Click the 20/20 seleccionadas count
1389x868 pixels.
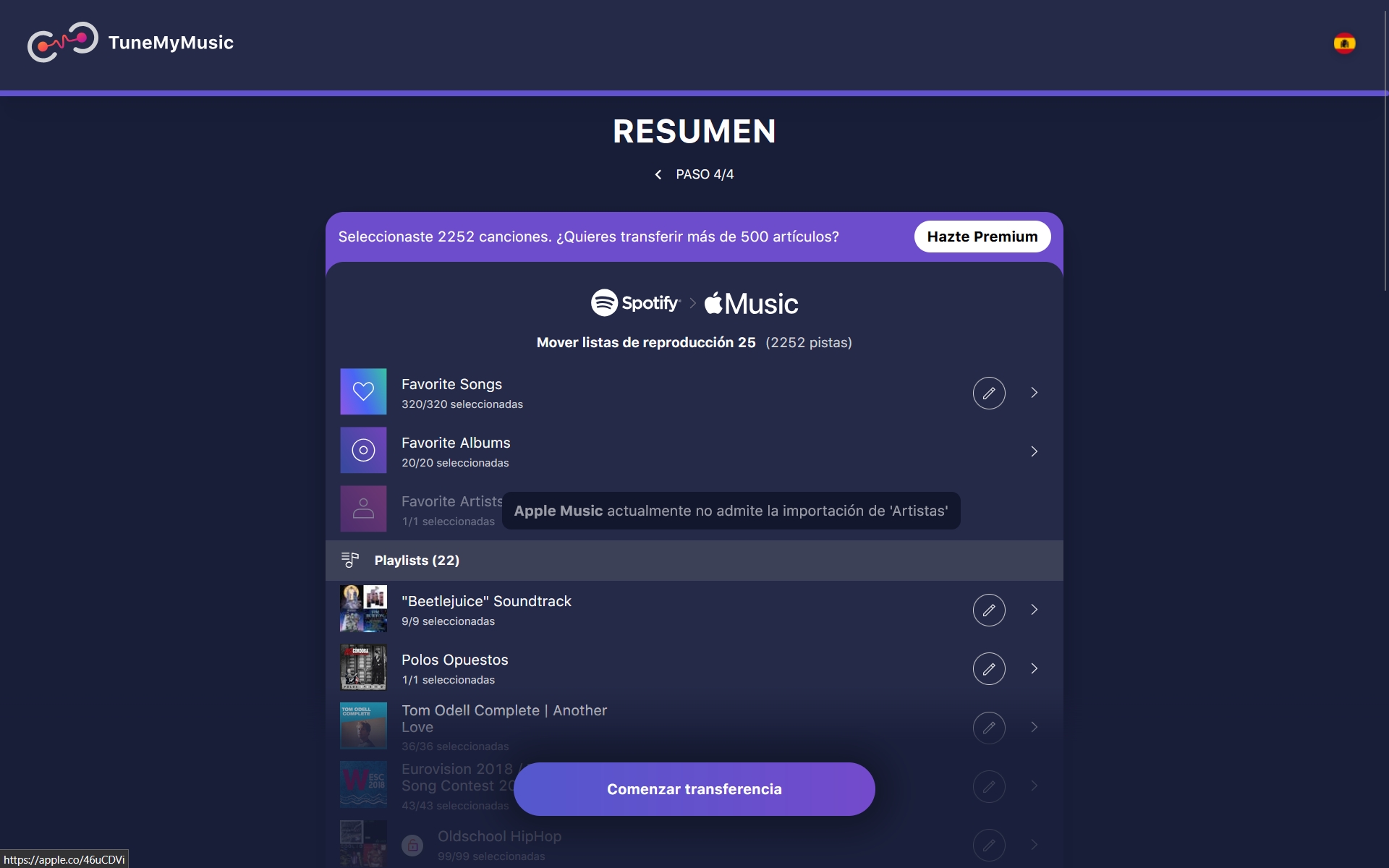pos(455,463)
